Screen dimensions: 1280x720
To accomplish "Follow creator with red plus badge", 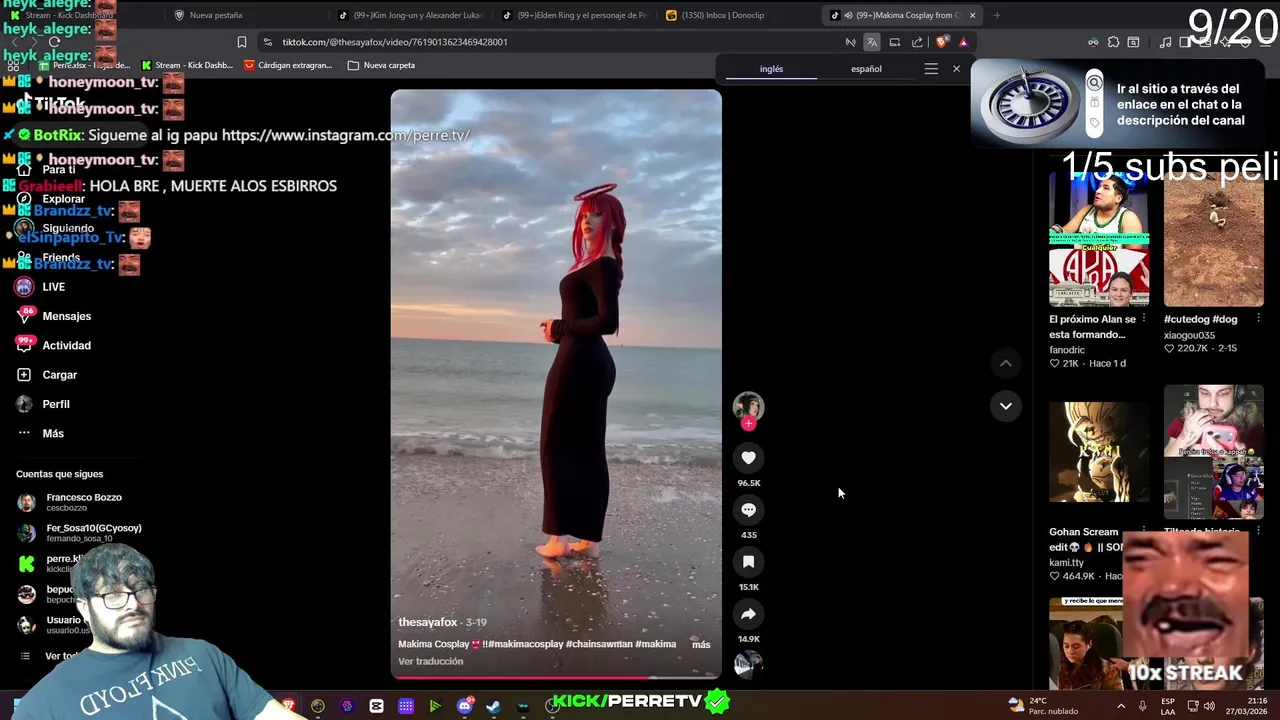I will click(748, 423).
